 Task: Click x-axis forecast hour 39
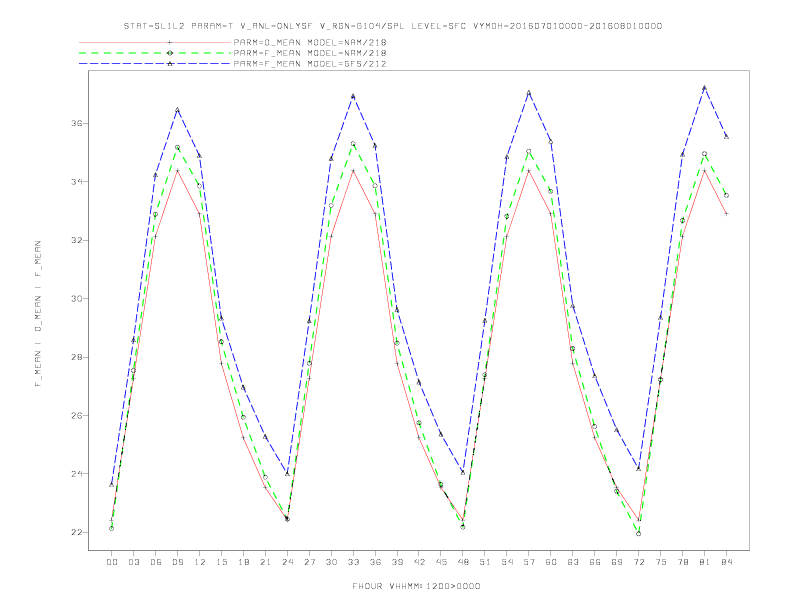coord(397,562)
